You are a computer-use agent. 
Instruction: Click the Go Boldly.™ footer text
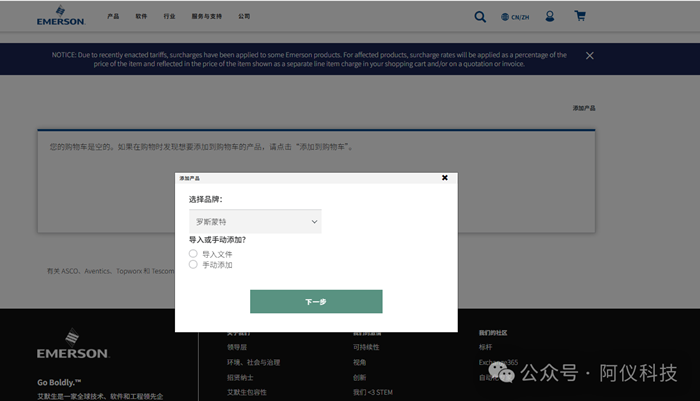point(59,382)
